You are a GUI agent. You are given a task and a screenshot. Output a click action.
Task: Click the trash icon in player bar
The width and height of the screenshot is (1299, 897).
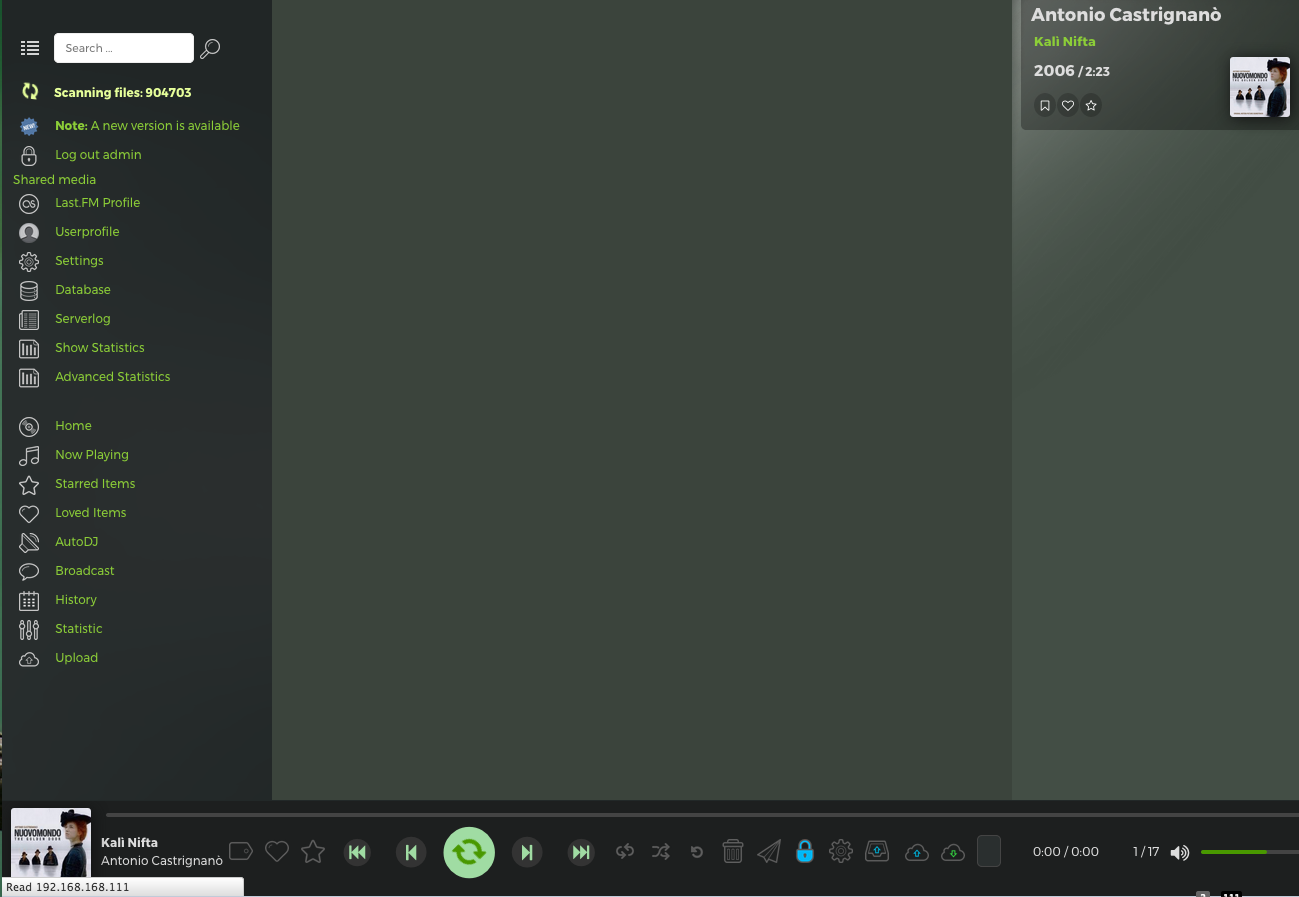(733, 851)
